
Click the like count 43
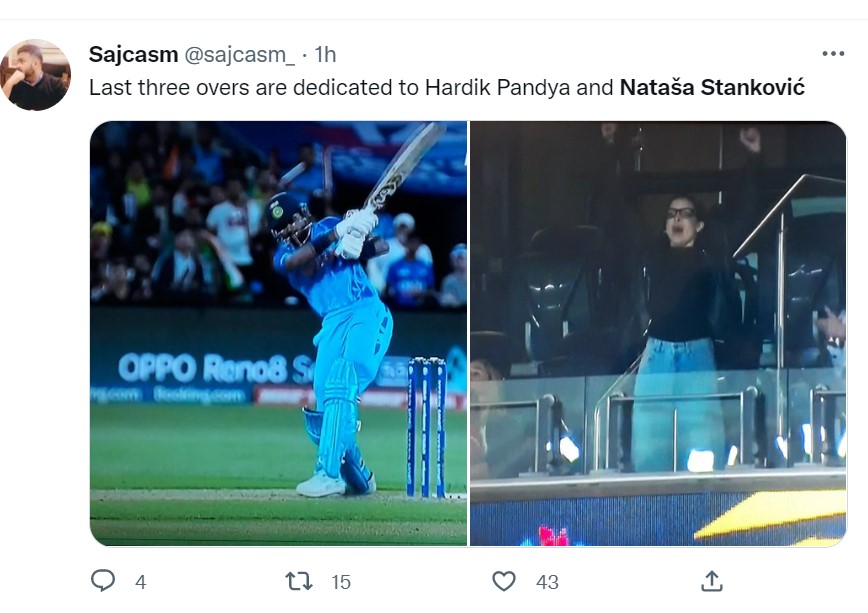547,582
